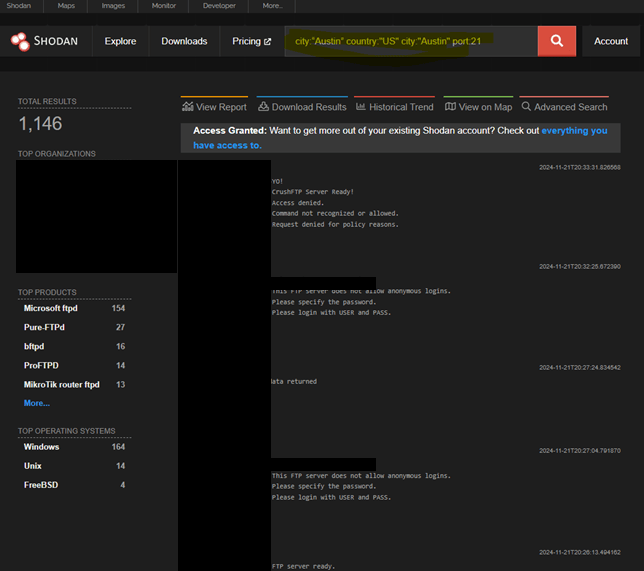Expand More... under Top Products
Screen dimensions: 644x571
tap(37, 403)
